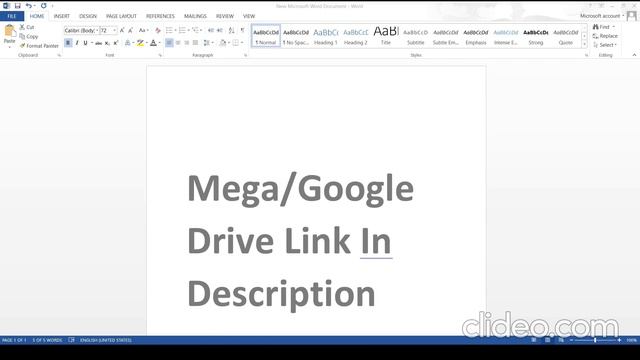Switch to Web Layout view in status bar

pyautogui.click(x=561, y=340)
